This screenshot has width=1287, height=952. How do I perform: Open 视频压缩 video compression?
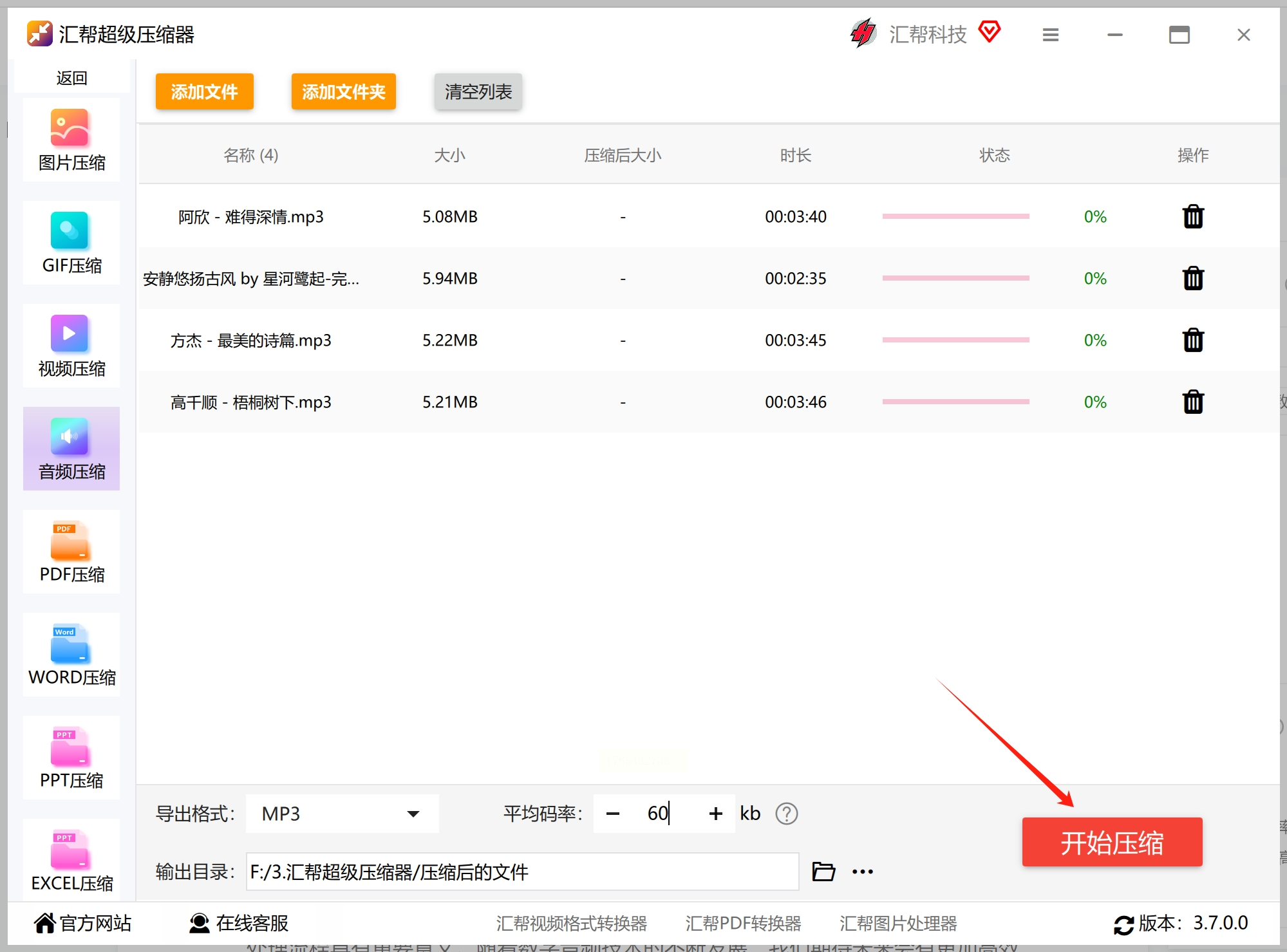point(71,346)
